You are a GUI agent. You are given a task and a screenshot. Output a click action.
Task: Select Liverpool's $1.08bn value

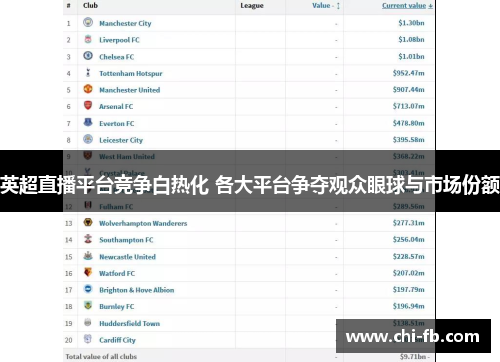[x=411, y=40]
